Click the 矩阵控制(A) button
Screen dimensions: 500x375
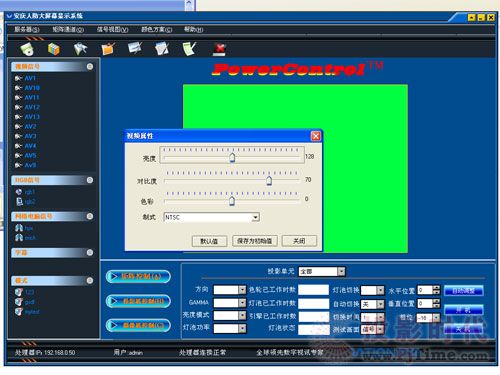tap(138, 276)
